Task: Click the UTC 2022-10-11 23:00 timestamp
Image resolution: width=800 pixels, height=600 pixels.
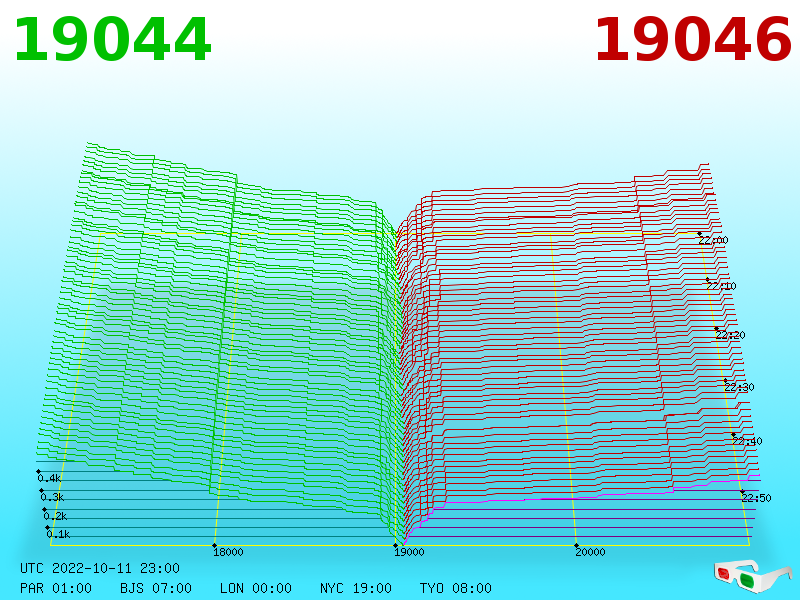Action: point(100,568)
